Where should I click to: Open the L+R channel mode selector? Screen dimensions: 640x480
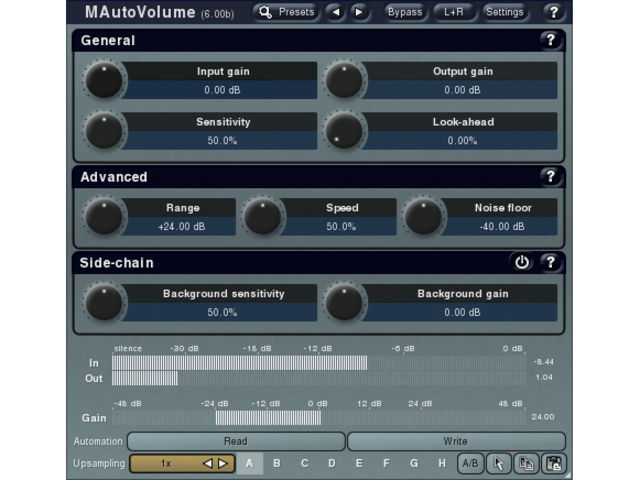[x=454, y=12]
